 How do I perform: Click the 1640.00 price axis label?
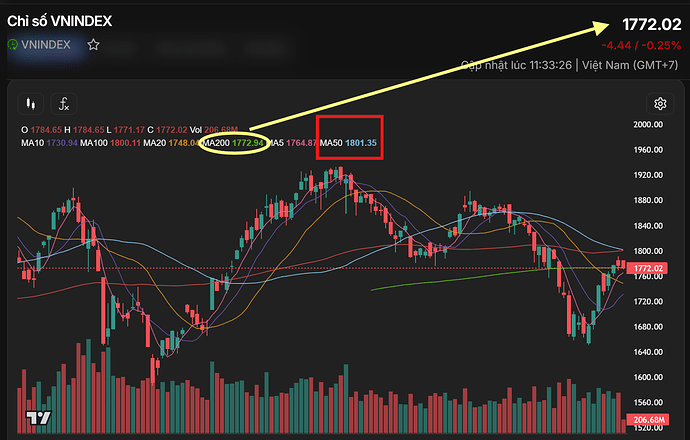pos(648,352)
